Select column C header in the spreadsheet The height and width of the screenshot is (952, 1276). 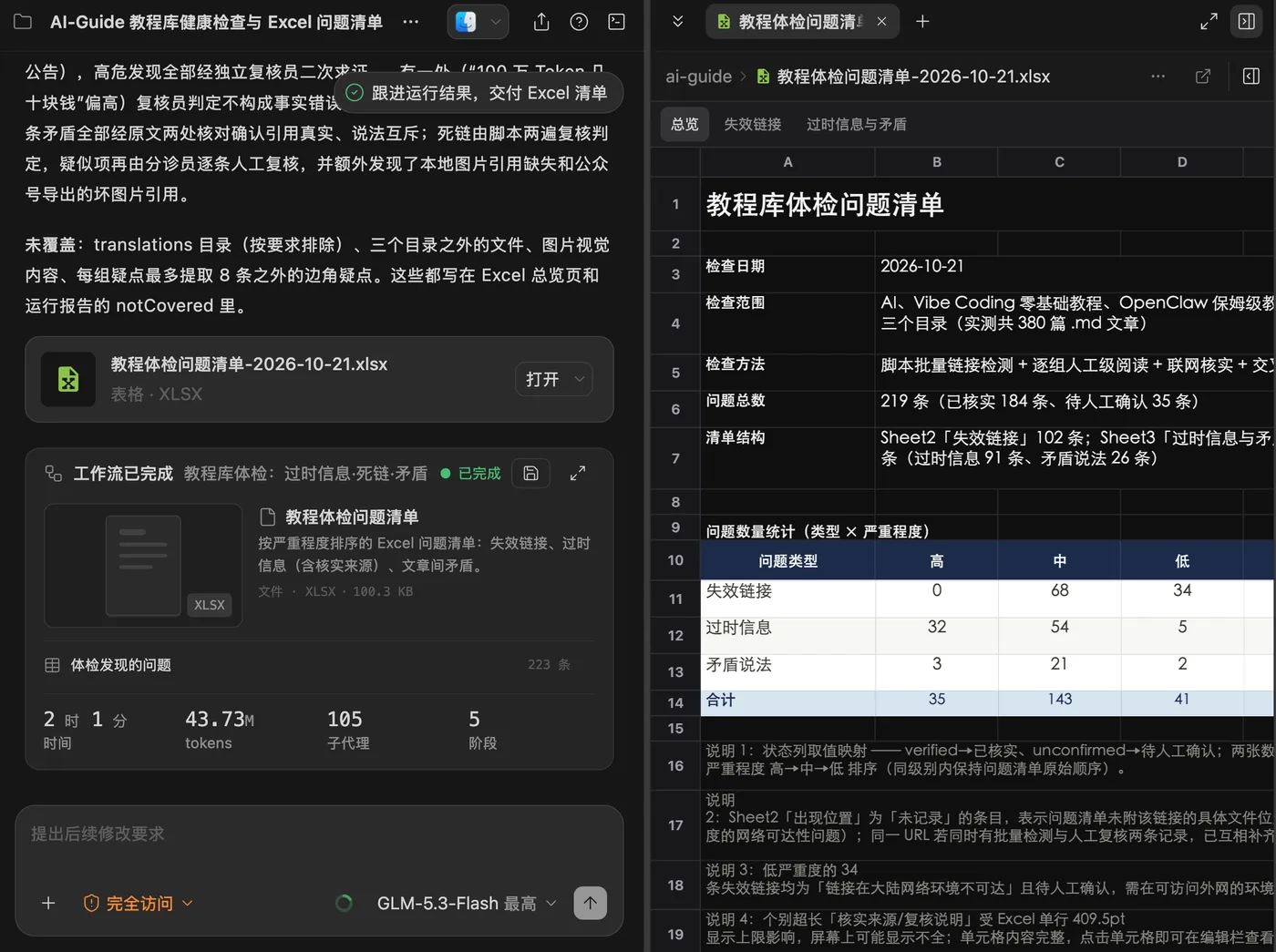1059,162
